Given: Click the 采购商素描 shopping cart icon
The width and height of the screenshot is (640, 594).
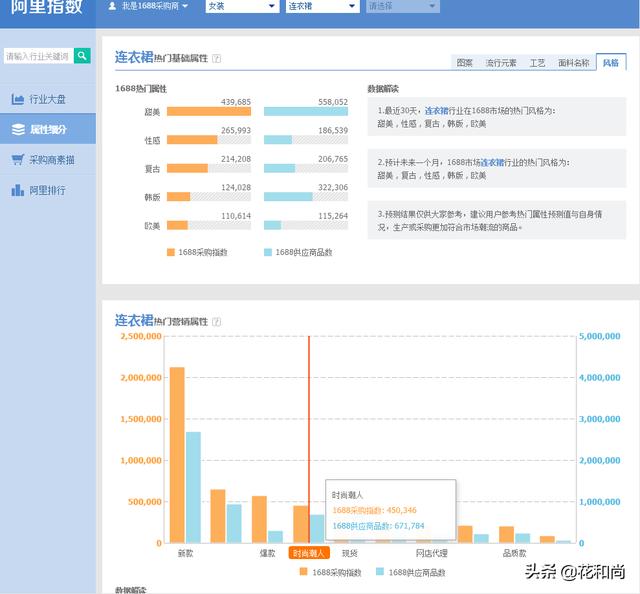Looking at the screenshot, I should point(18,159).
